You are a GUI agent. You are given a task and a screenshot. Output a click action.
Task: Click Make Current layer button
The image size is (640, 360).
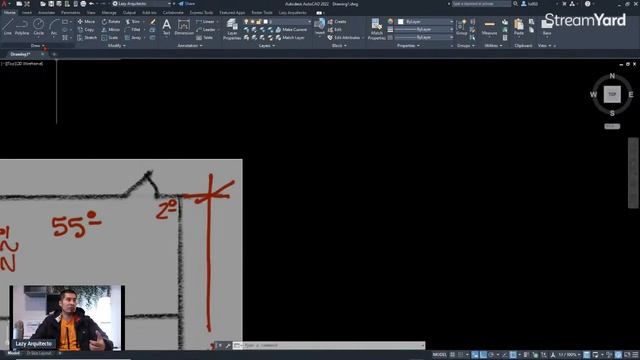(x=291, y=29)
